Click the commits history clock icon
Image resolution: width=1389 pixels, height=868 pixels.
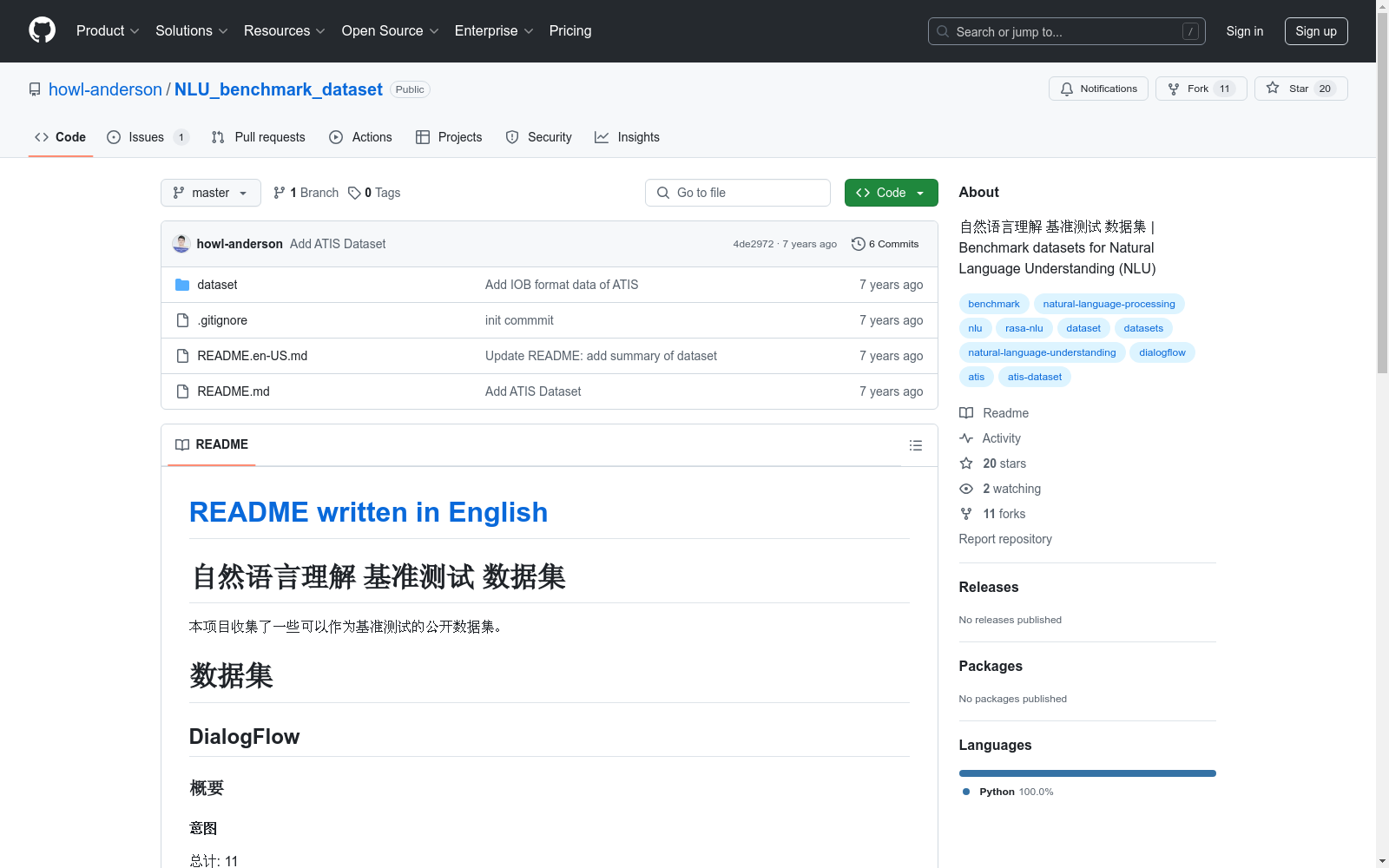pyautogui.click(x=859, y=244)
